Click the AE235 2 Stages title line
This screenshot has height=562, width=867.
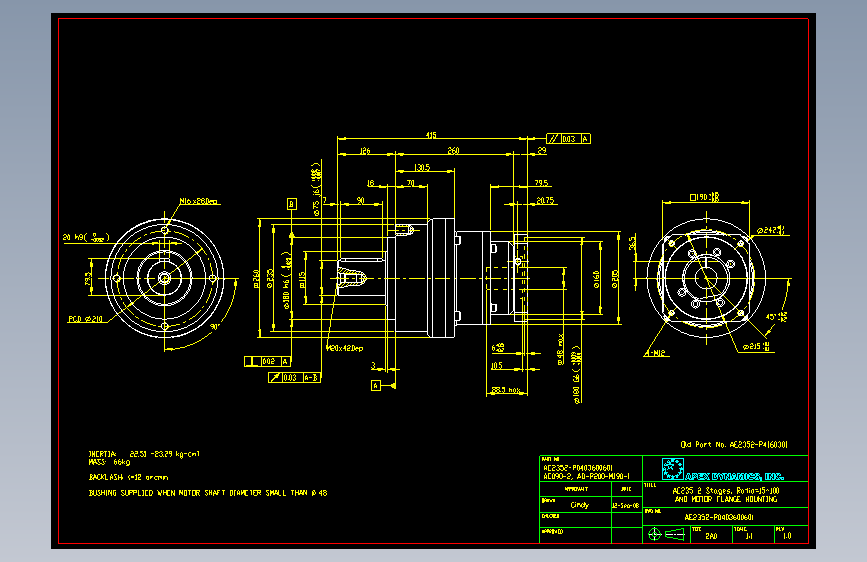coord(726,491)
